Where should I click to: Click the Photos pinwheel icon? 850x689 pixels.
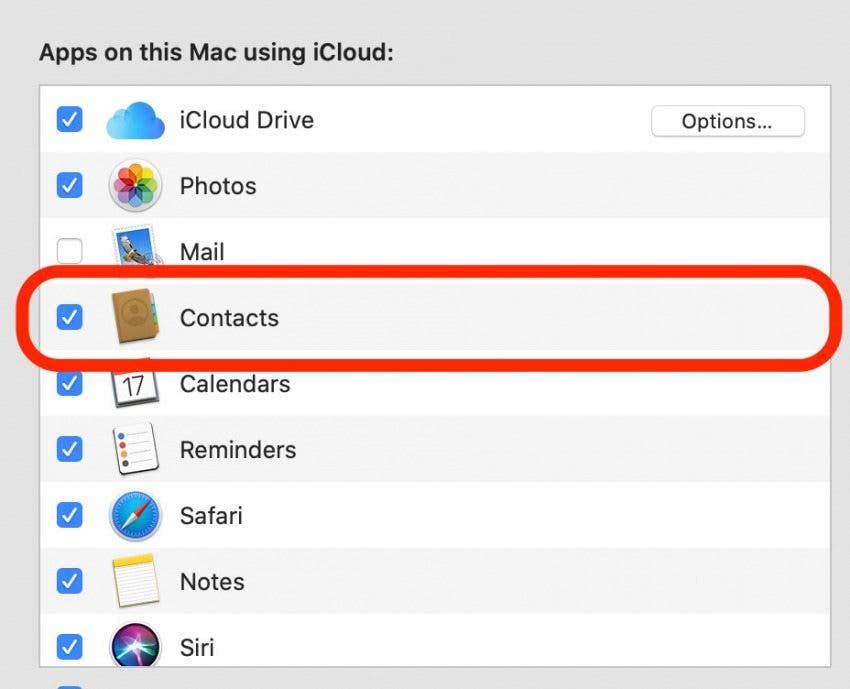click(x=134, y=186)
